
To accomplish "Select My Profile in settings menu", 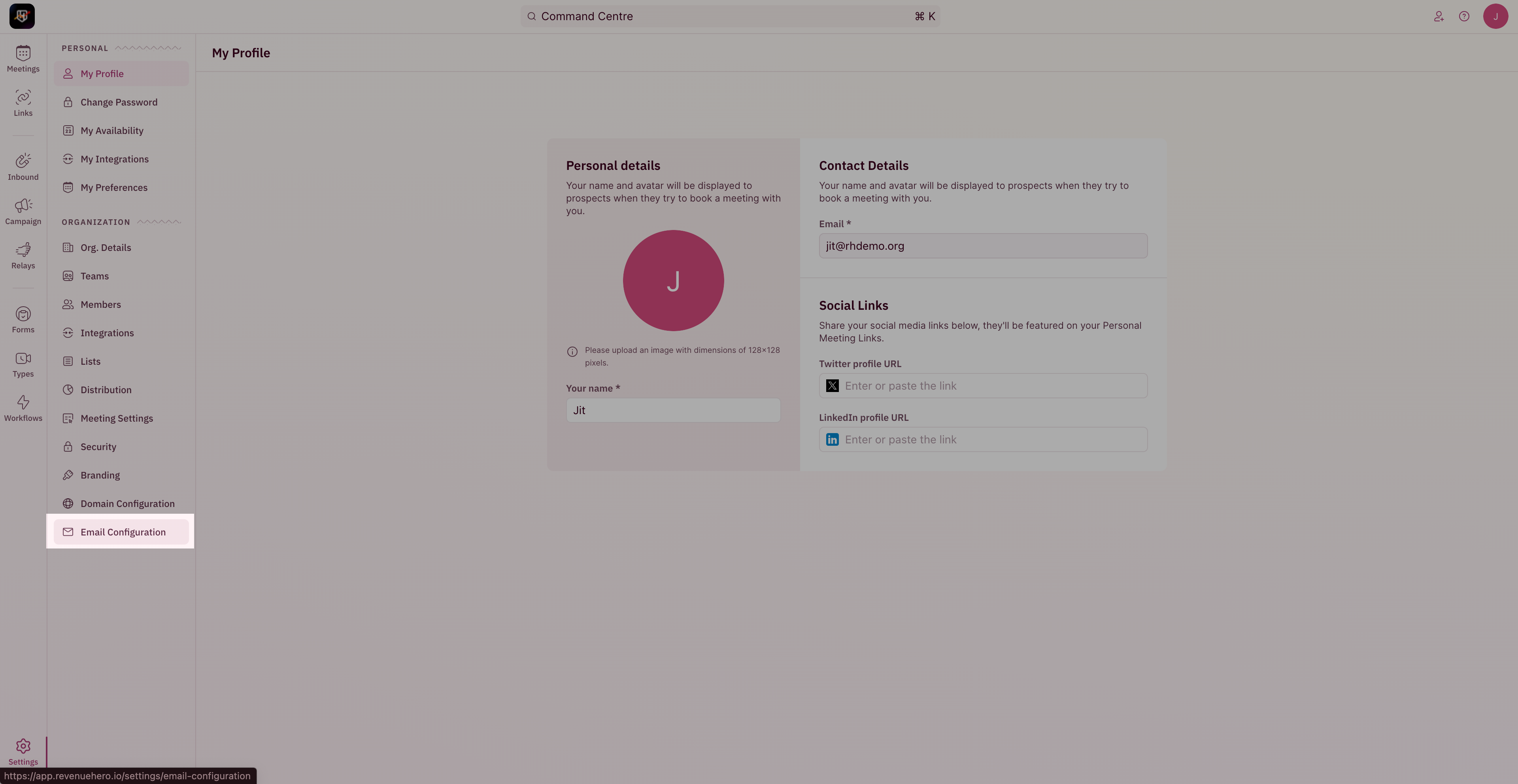I will pos(121,73).
